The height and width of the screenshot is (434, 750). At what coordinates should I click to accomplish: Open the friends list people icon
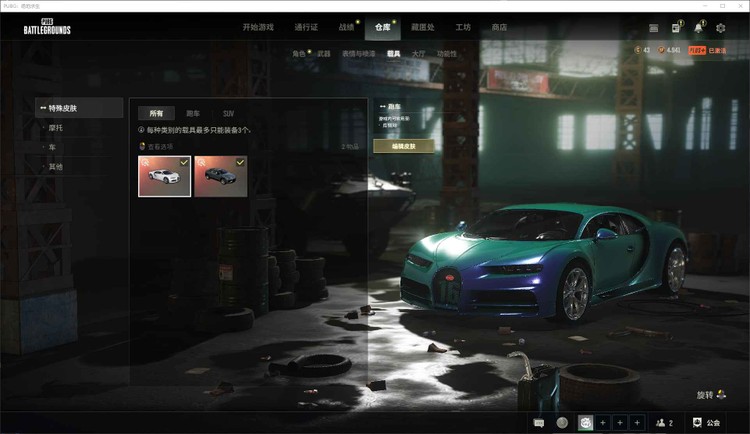coord(662,423)
